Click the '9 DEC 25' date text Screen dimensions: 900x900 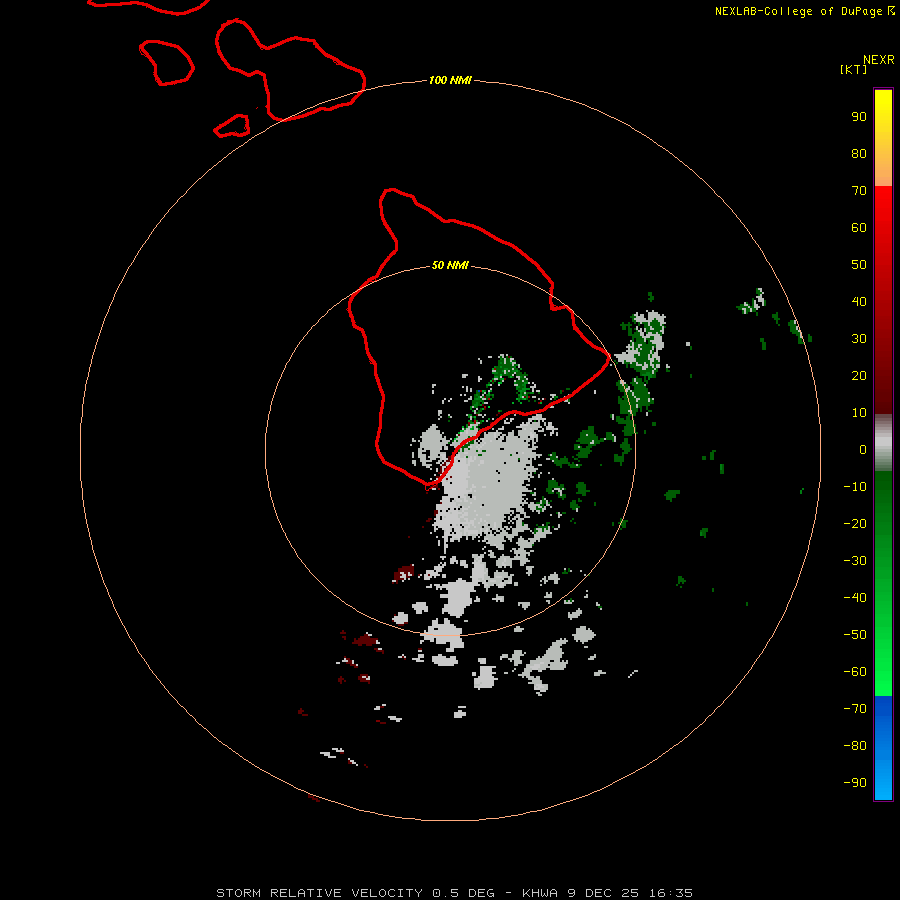click(604, 893)
